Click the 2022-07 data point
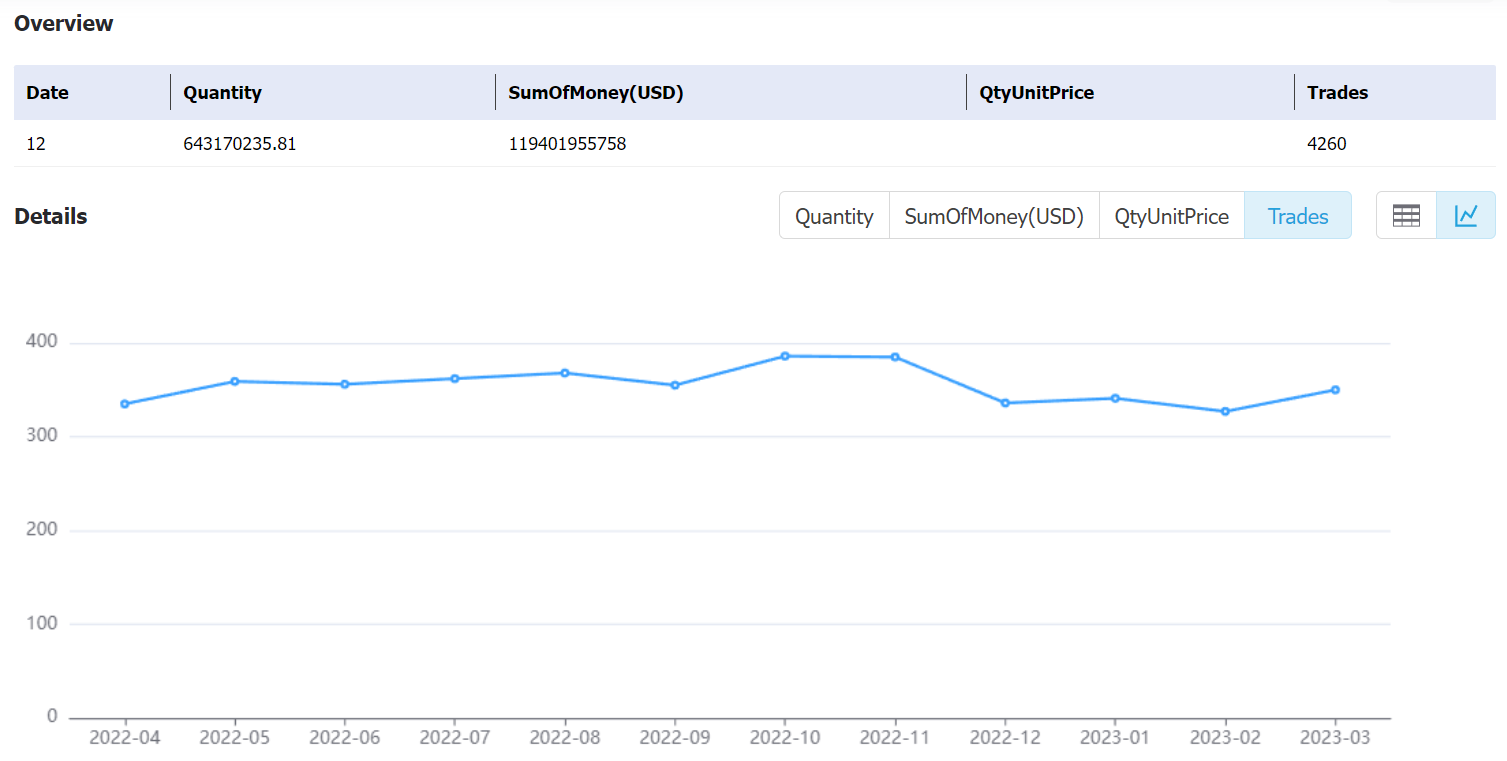This screenshot has height=761, width=1507. pyautogui.click(x=455, y=378)
